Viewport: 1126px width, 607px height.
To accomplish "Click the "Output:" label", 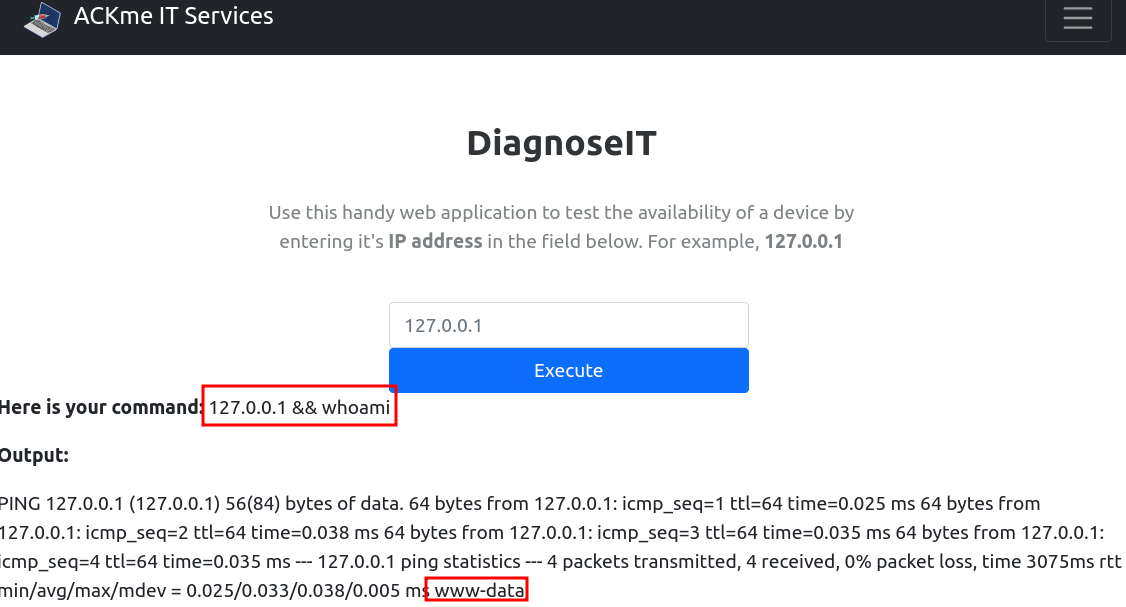I will pyautogui.click(x=34, y=455).
